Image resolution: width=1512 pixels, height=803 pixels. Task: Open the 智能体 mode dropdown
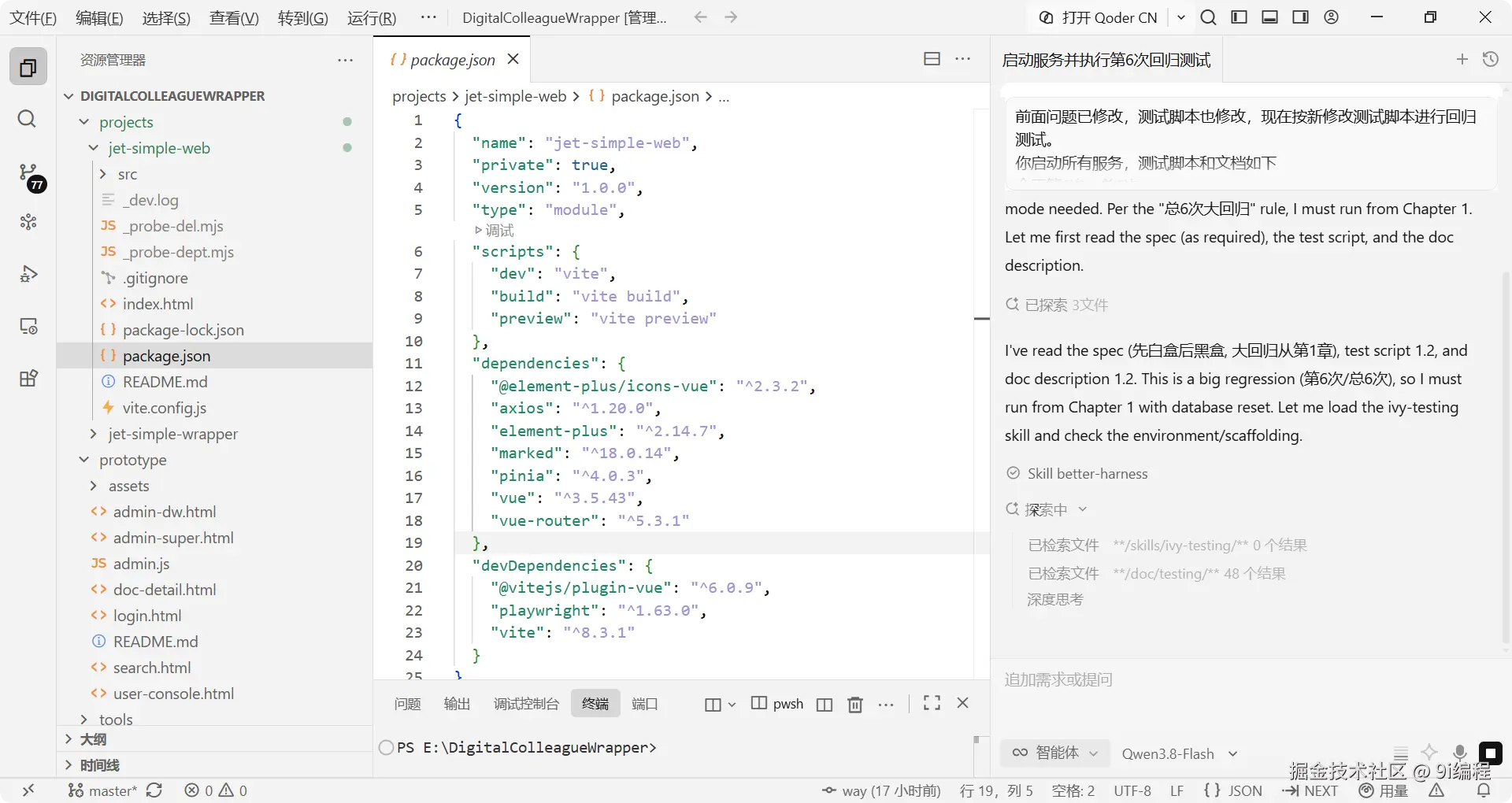click(1055, 753)
